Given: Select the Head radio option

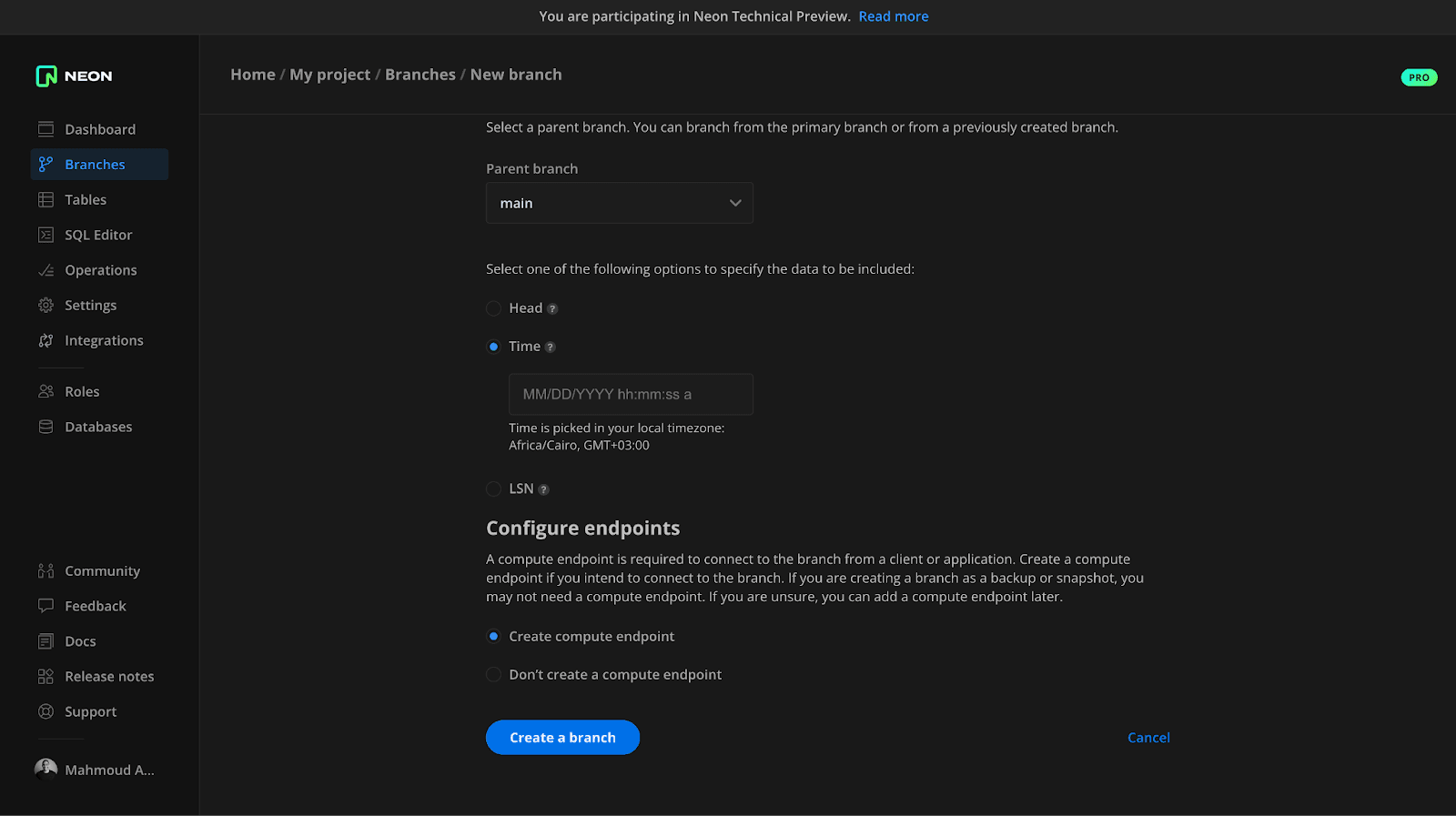Looking at the screenshot, I should (x=493, y=308).
